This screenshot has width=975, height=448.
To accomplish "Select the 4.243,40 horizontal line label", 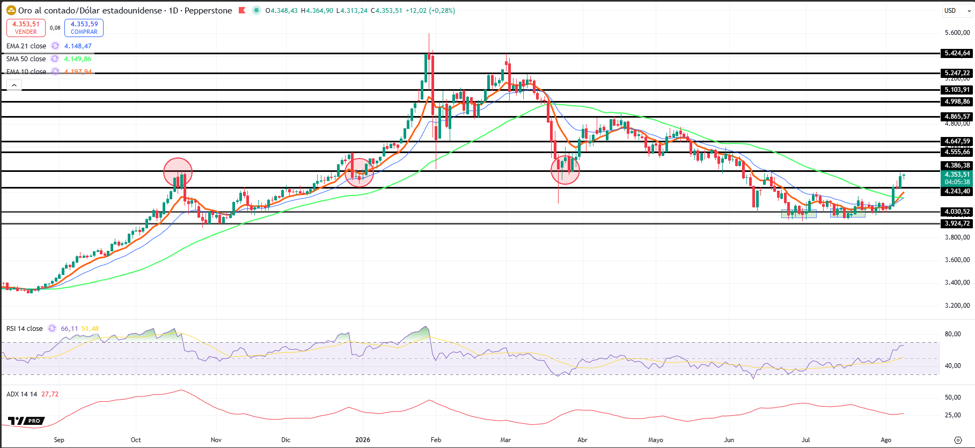I will pos(956,192).
